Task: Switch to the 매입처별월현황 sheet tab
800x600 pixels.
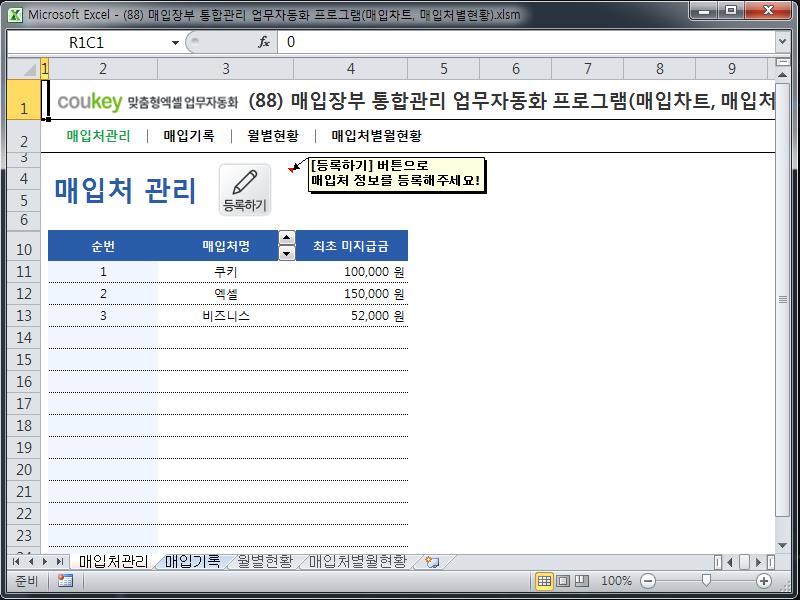Action: 358,562
